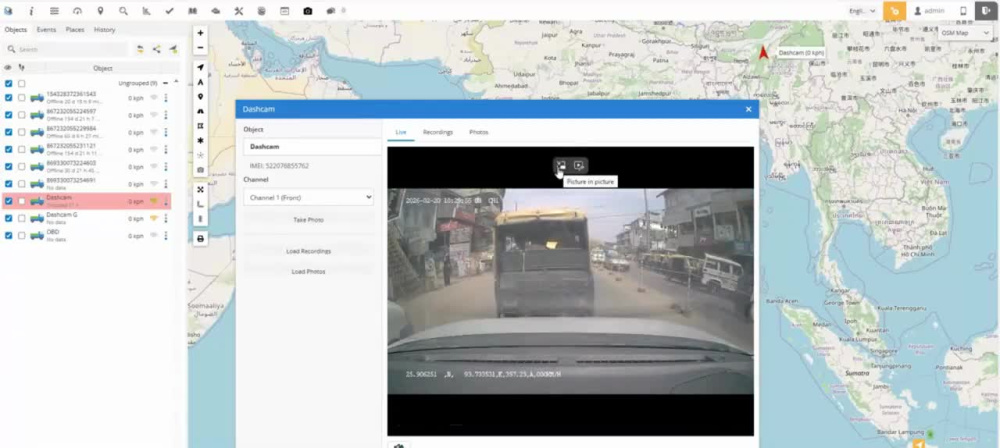
Task: Click the fullscreen expand arrows map tool
Action: pos(200,190)
